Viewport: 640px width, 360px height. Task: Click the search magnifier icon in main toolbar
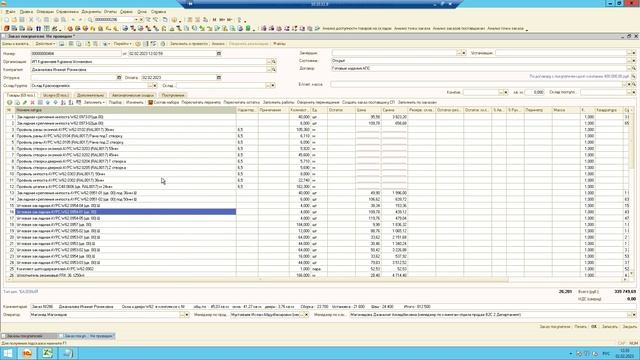click(90, 20)
